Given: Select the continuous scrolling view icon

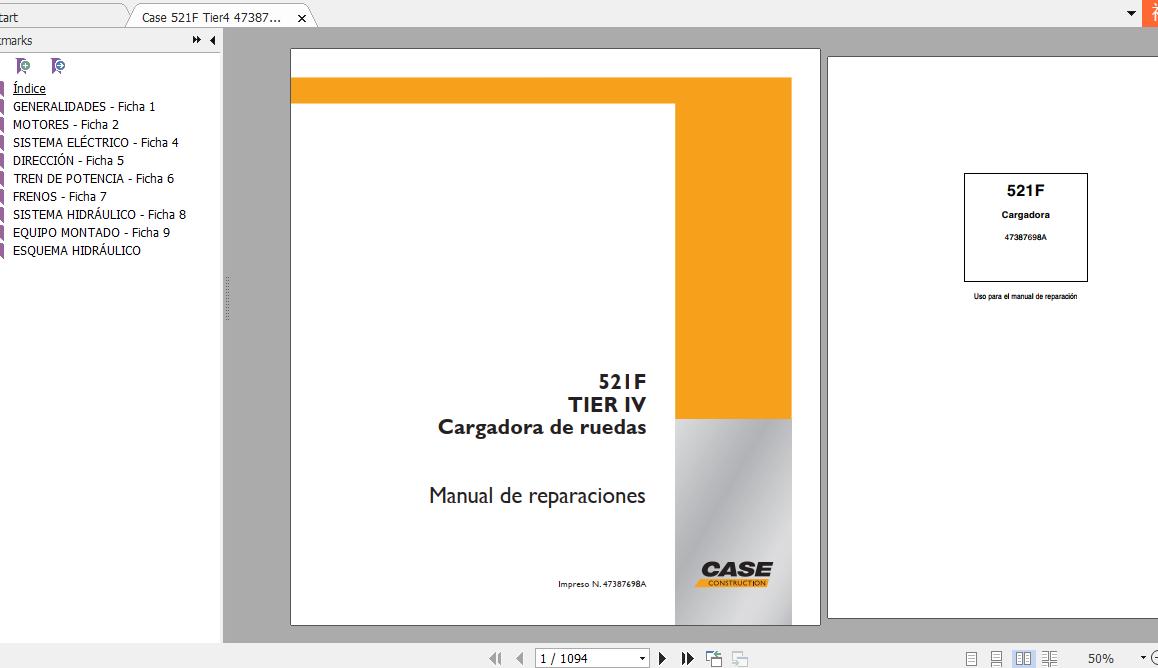Looking at the screenshot, I should point(996,658).
